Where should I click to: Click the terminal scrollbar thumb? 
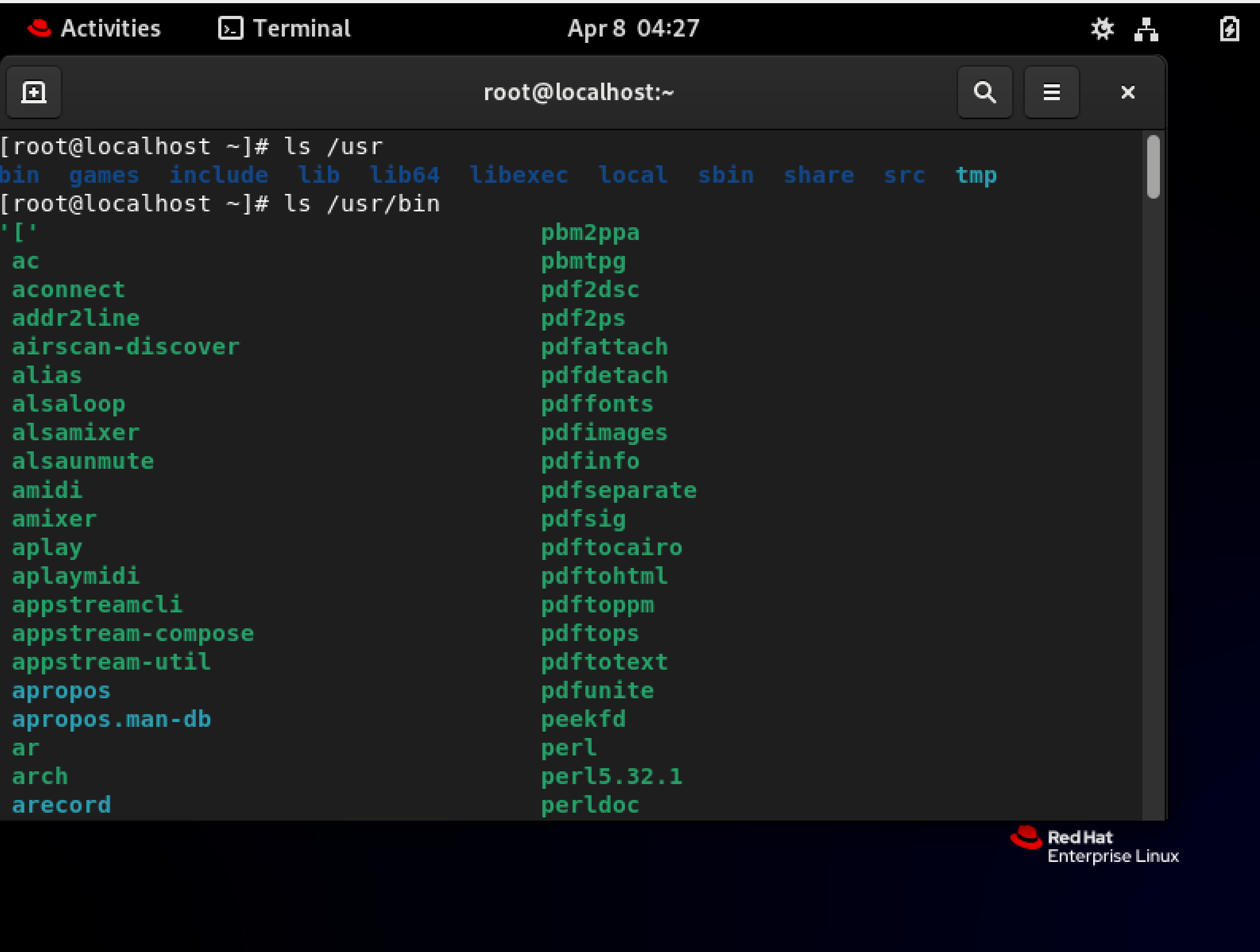1153,166
